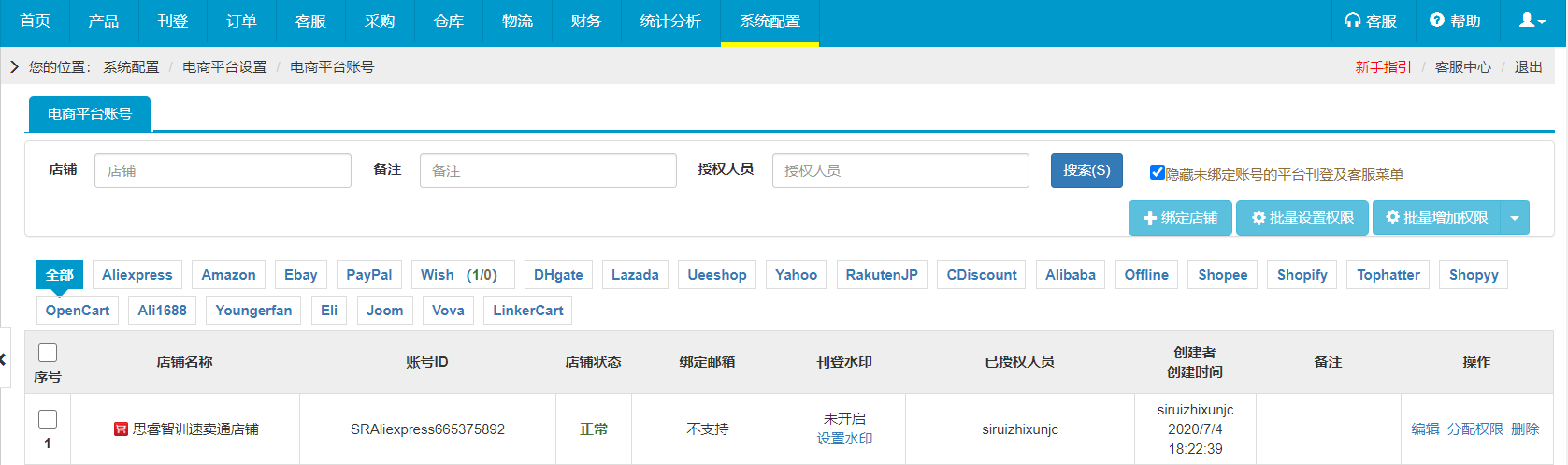Image resolution: width=1568 pixels, height=465 pixels.
Task: Filter by Tophatter platform
Action: click(x=1388, y=275)
